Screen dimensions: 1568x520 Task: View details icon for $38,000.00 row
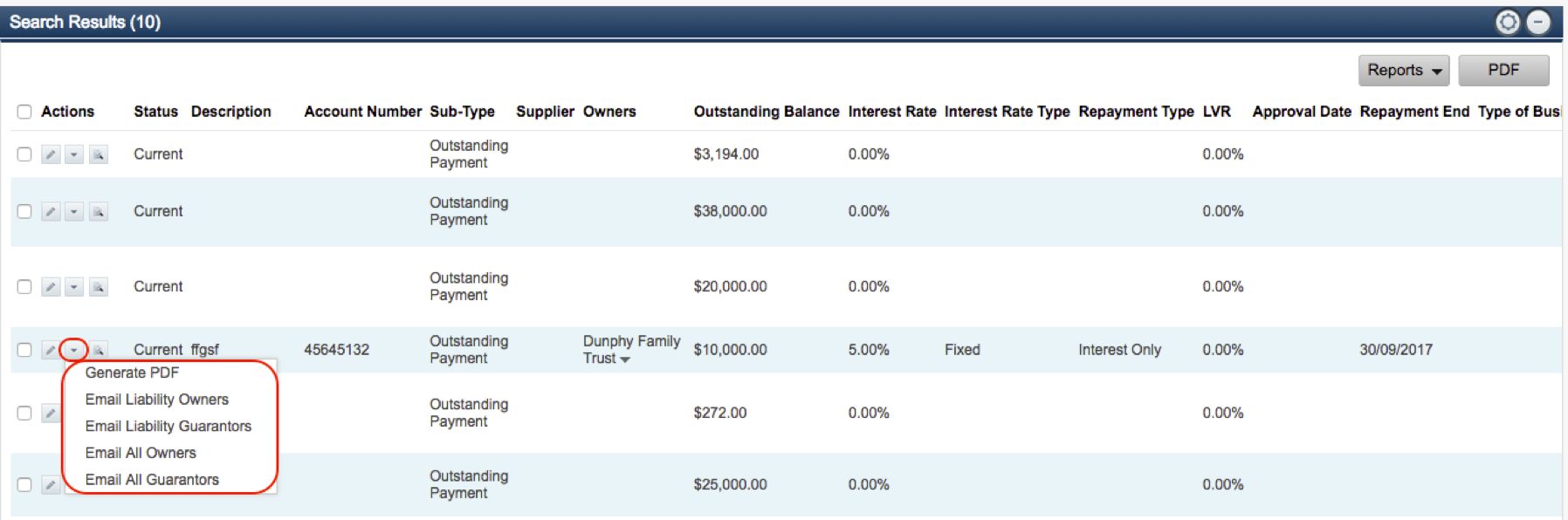(99, 212)
